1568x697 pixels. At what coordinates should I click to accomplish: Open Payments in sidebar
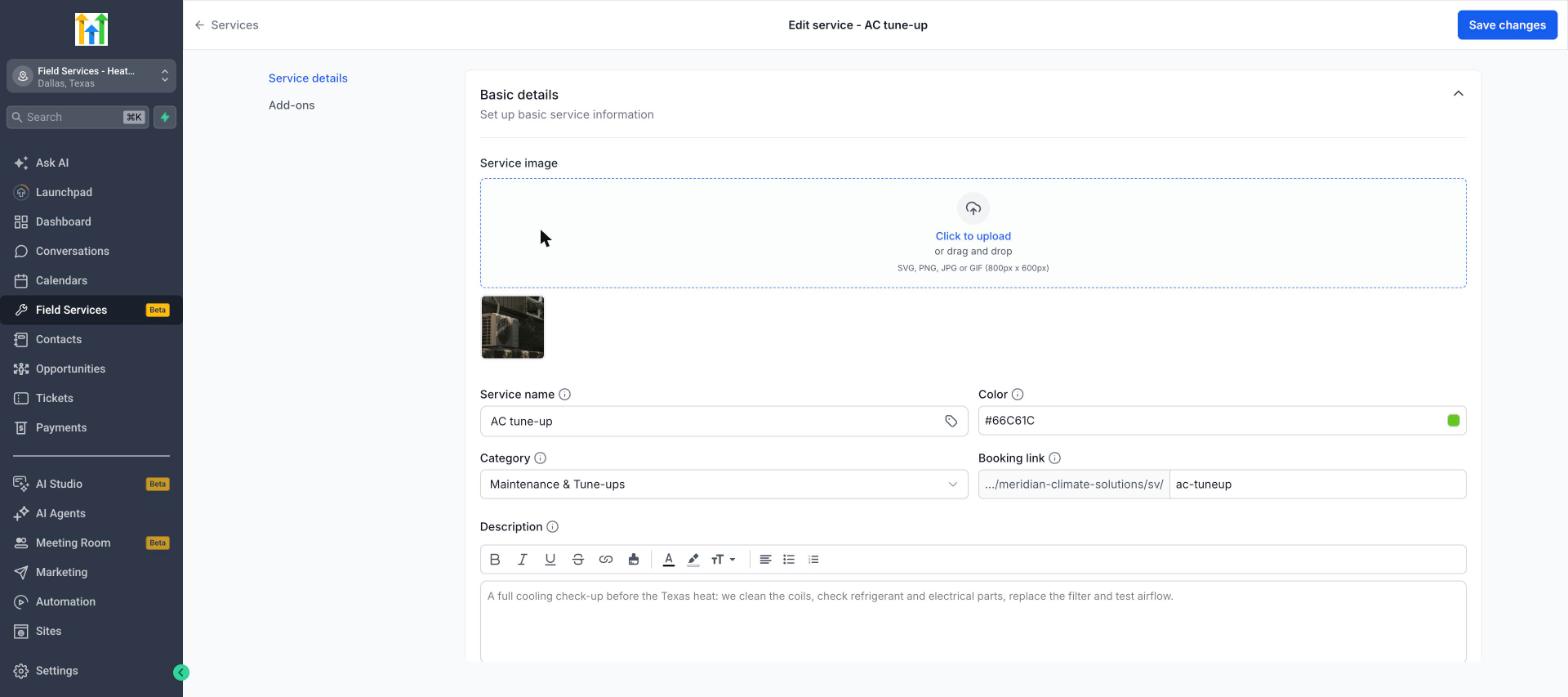pos(91,428)
